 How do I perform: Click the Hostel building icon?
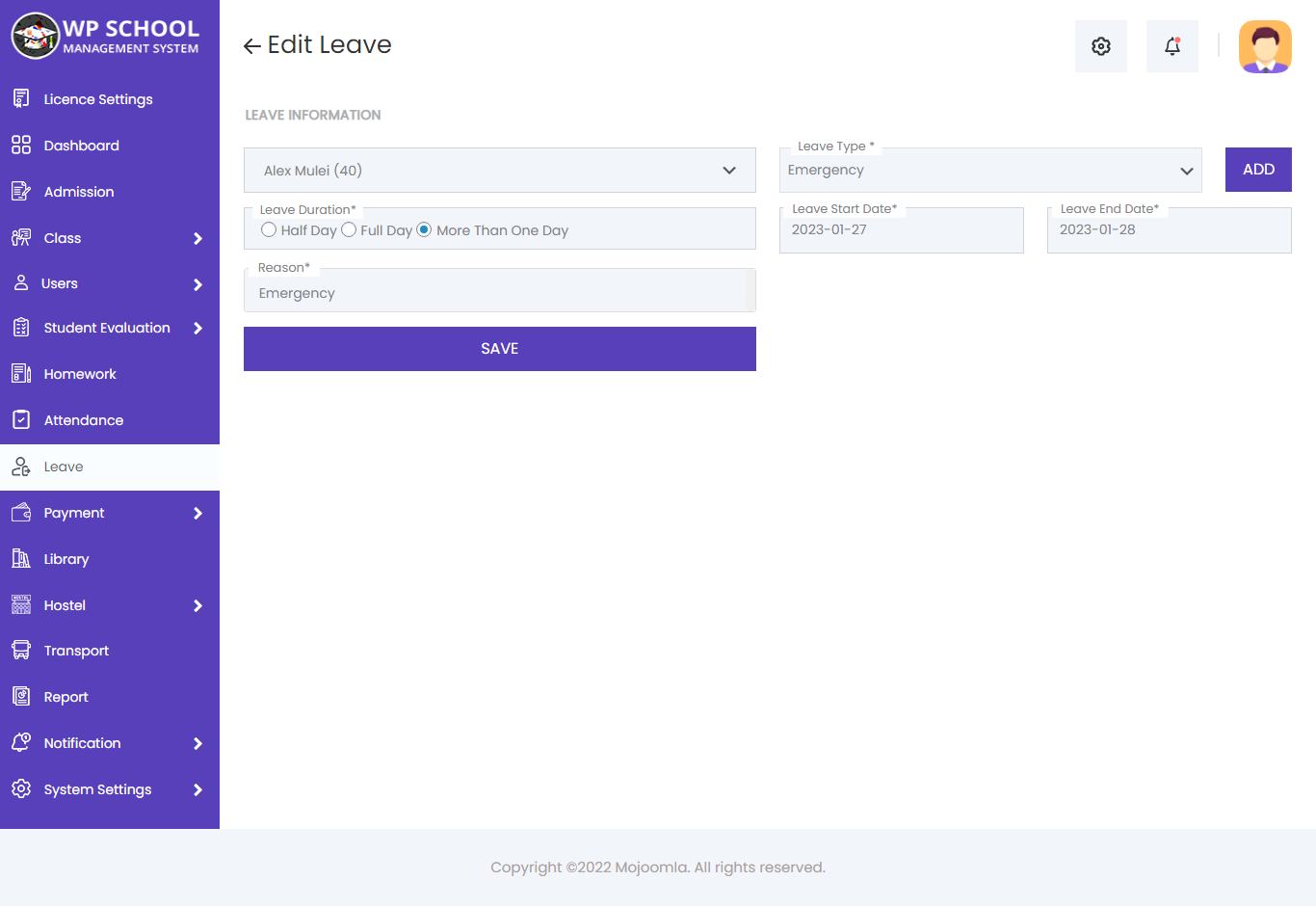21,604
